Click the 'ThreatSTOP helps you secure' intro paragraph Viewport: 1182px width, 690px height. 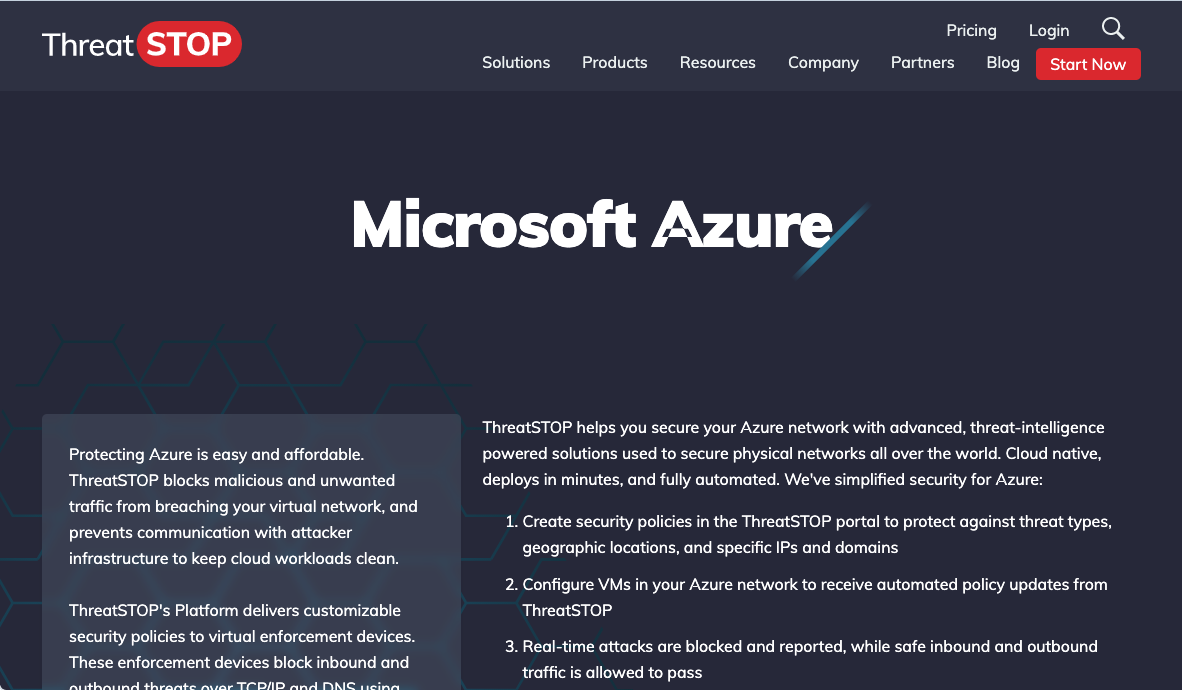tap(793, 453)
